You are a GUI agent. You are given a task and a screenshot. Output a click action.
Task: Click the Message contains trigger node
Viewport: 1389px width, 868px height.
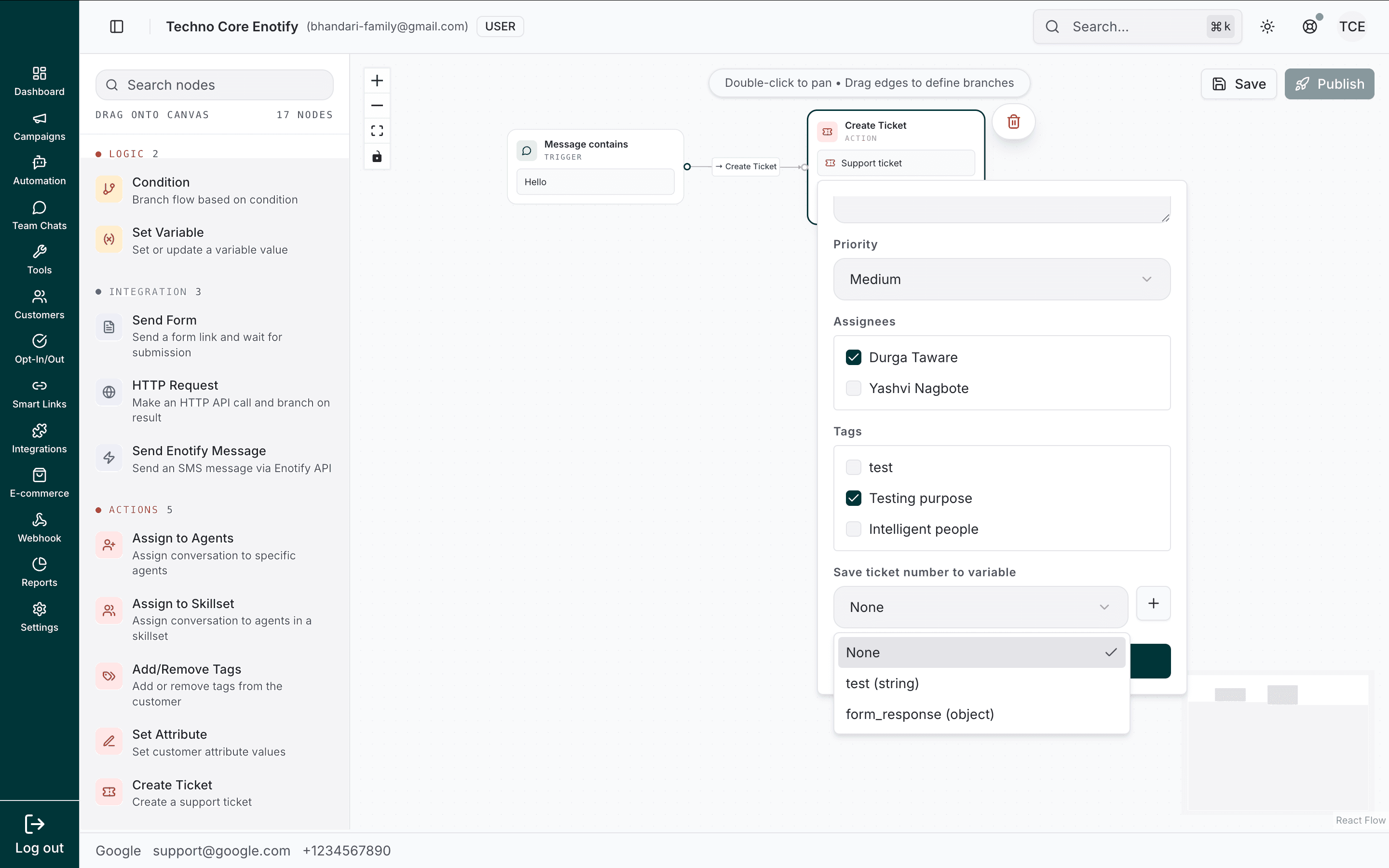point(595,166)
